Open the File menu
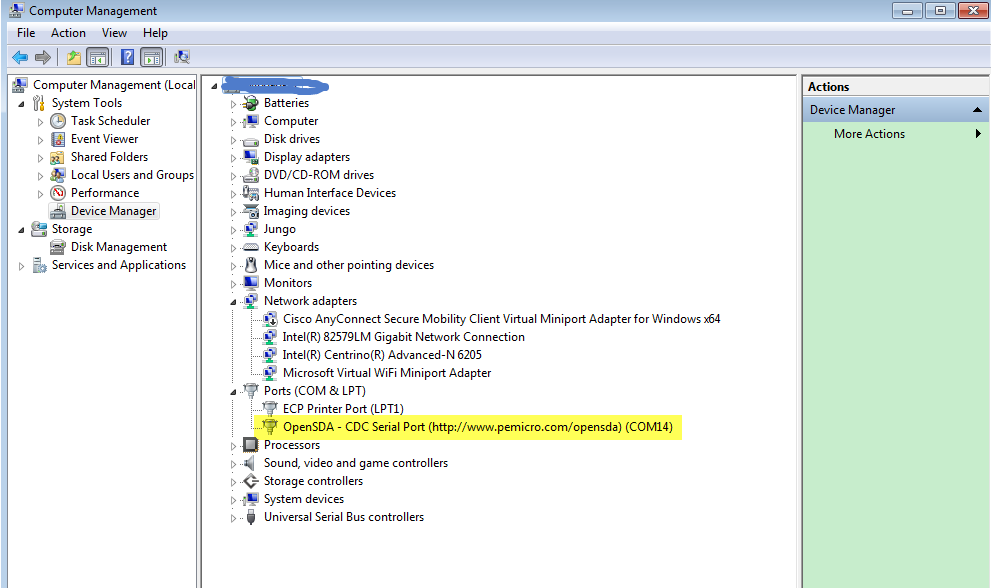991x588 pixels. coord(26,33)
